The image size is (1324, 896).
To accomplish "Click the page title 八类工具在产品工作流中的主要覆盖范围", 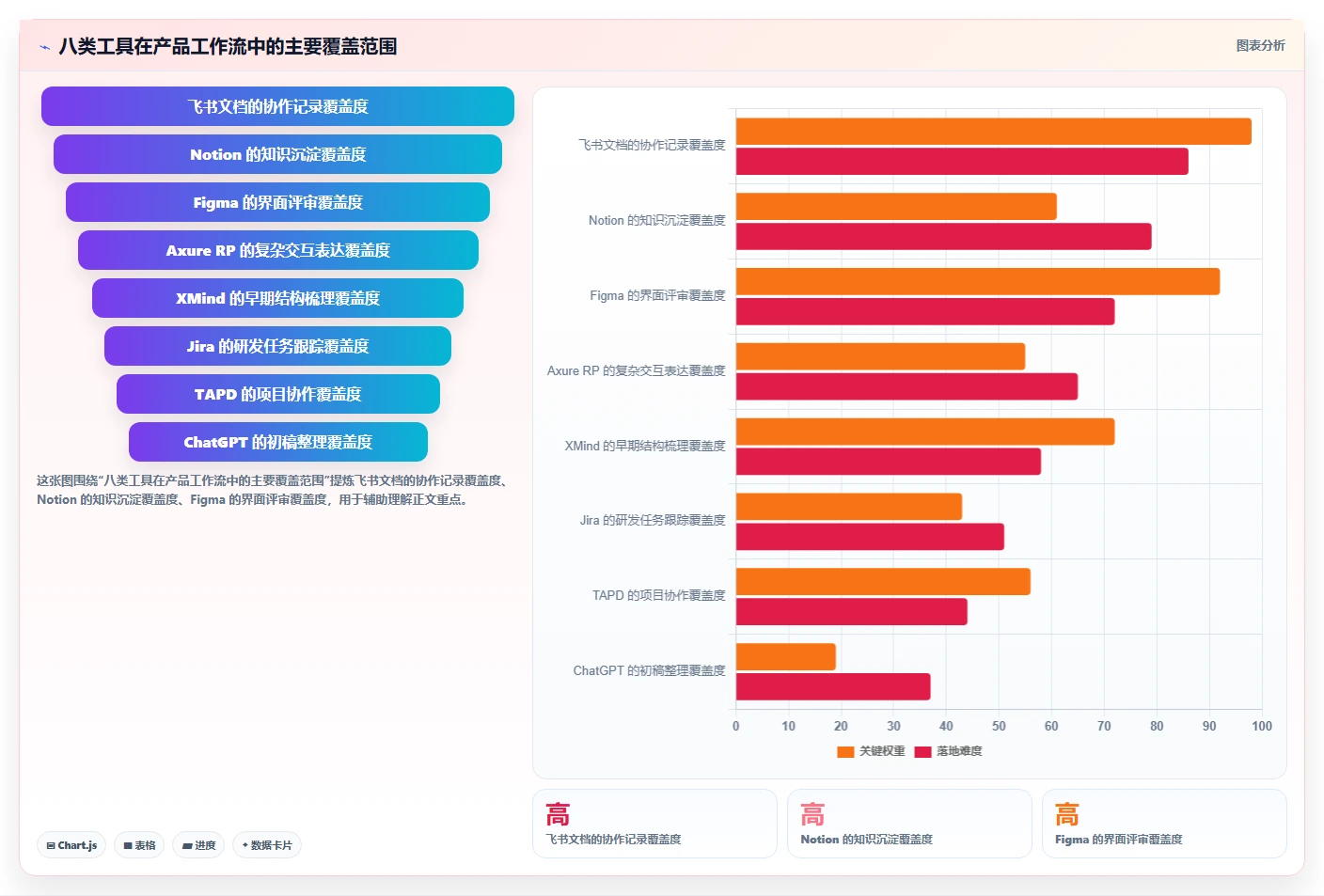I will (x=228, y=46).
